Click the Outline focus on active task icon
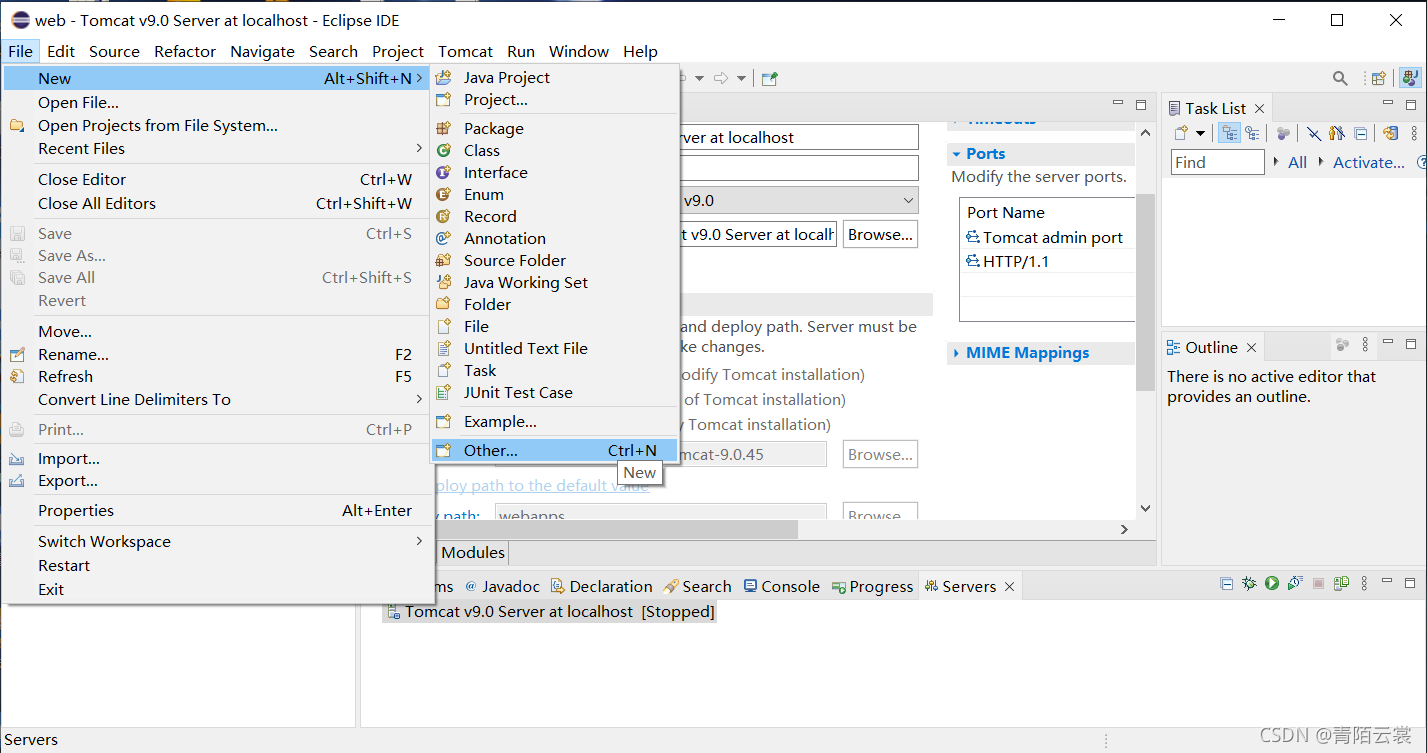This screenshot has height=753, width=1427. [1342, 344]
